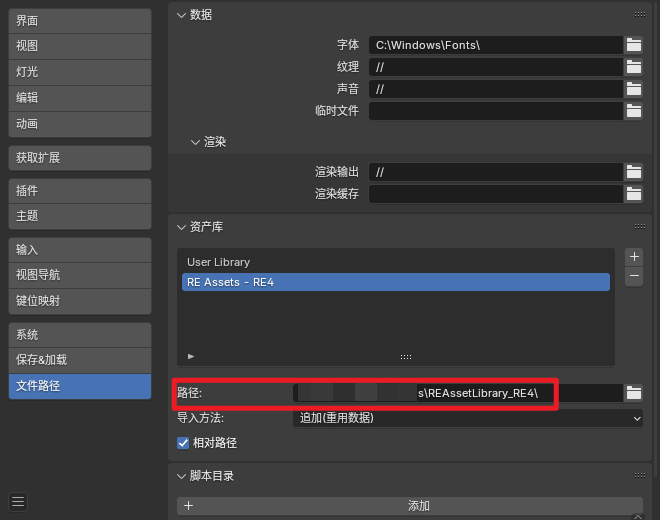Collapse the 渲染 subpanel
Screen dimensions: 660x520
tap(195, 142)
